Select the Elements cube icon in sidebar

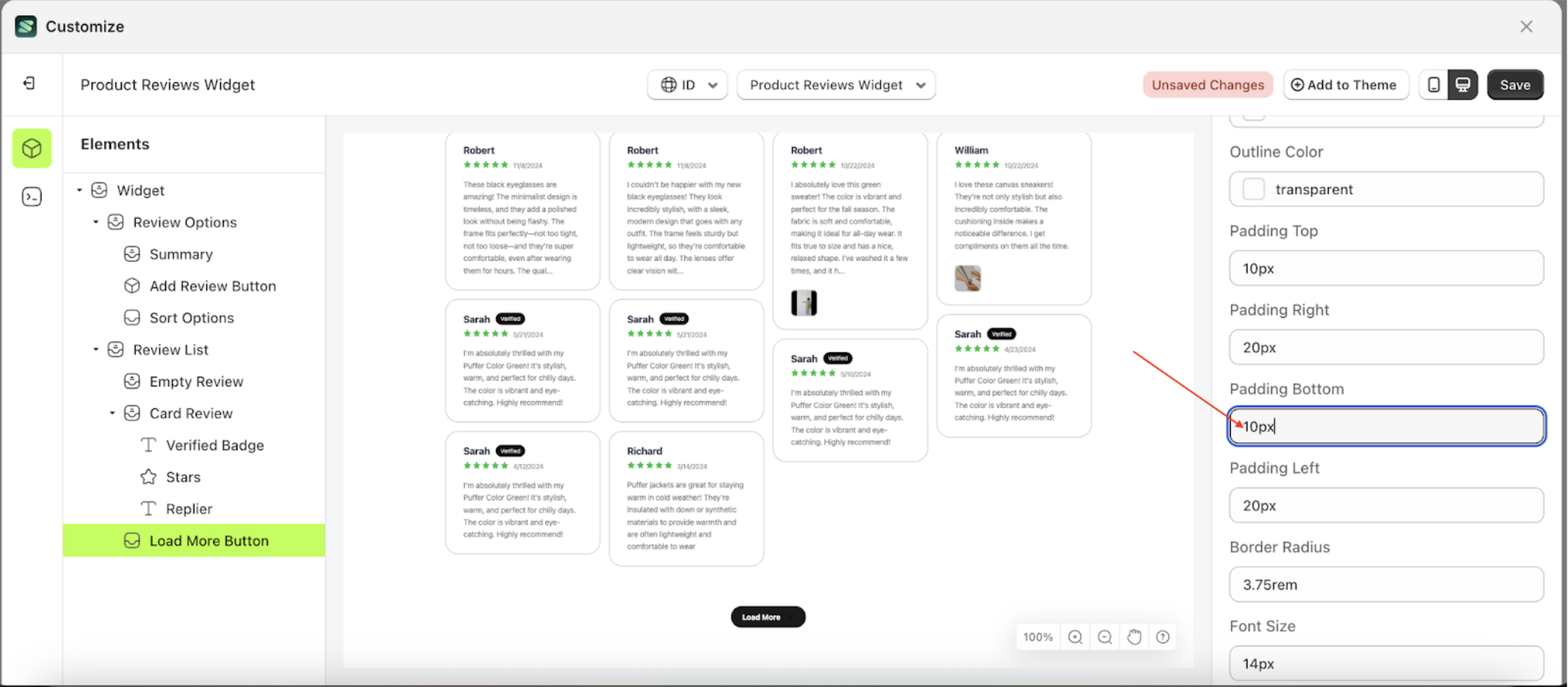click(x=31, y=148)
